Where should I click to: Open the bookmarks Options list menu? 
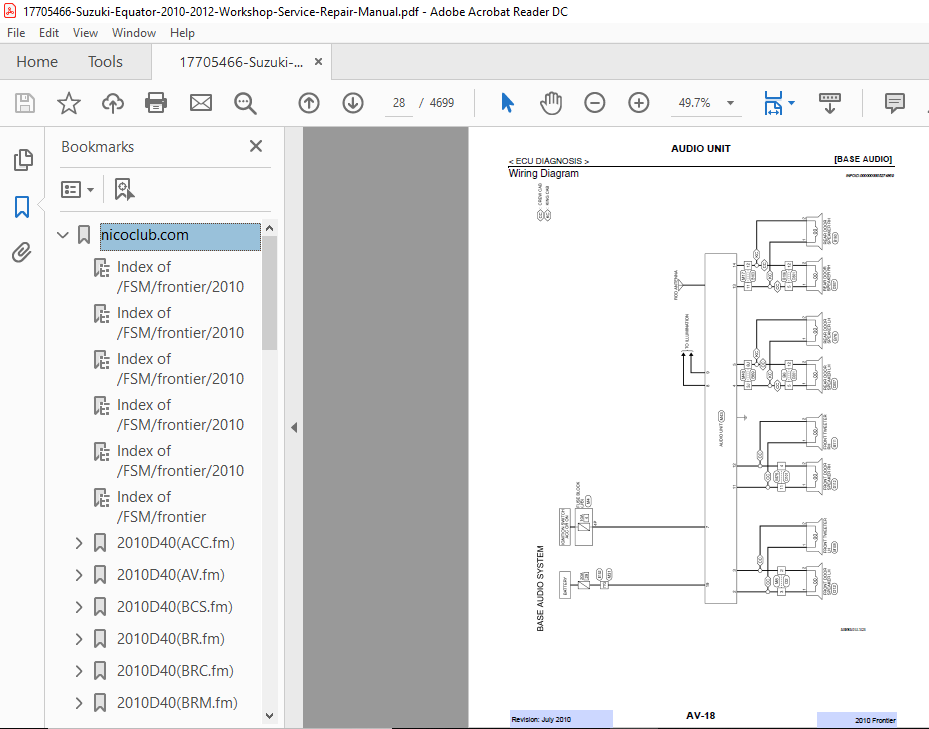click(x=77, y=190)
